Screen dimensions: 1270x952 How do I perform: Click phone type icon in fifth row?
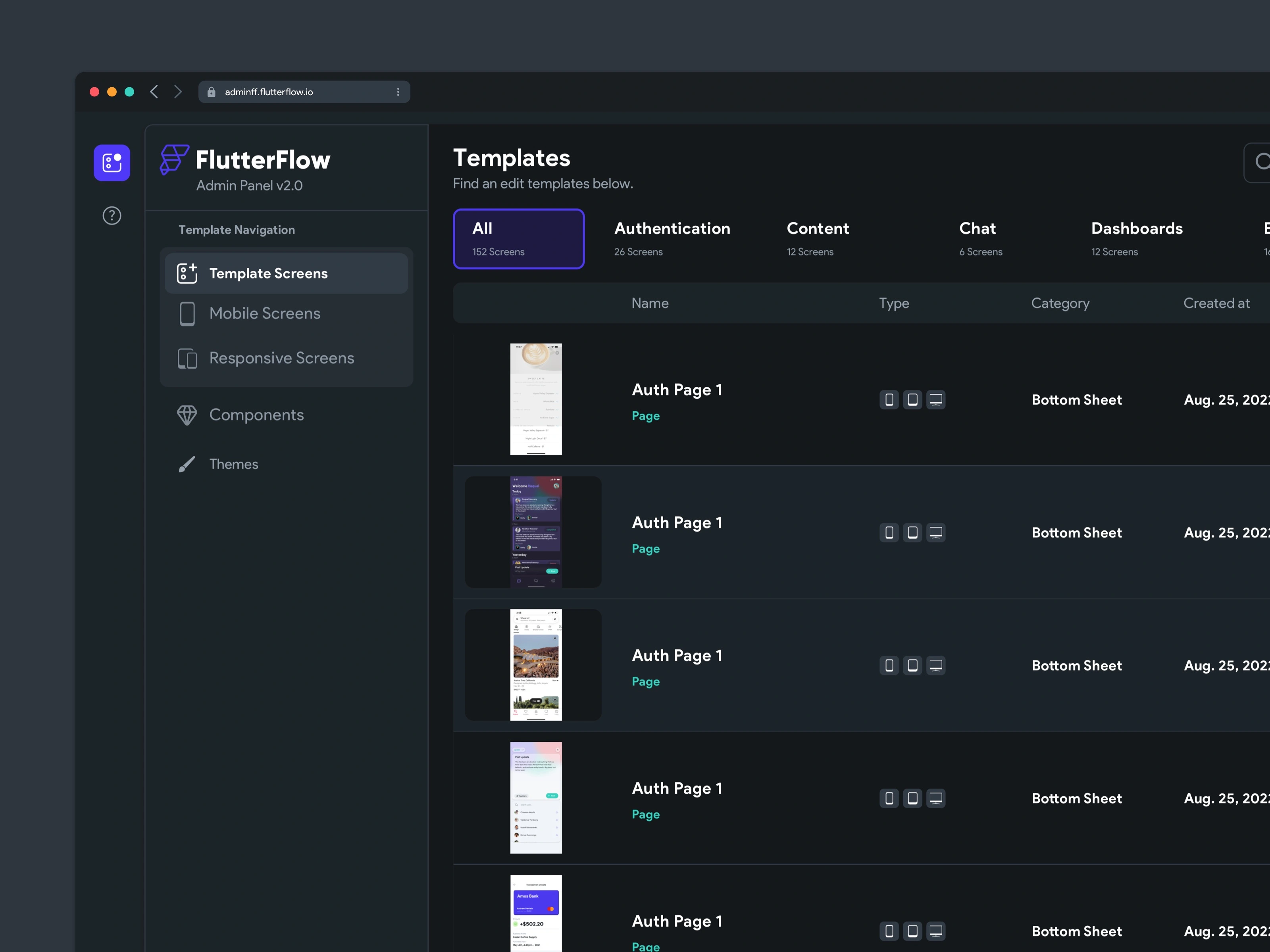tap(889, 931)
